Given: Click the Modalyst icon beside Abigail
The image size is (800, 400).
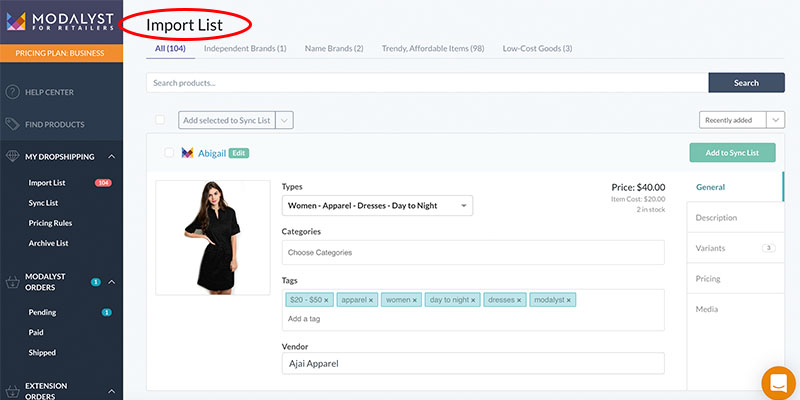Looking at the screenshot, I should (x=187, y=153).
